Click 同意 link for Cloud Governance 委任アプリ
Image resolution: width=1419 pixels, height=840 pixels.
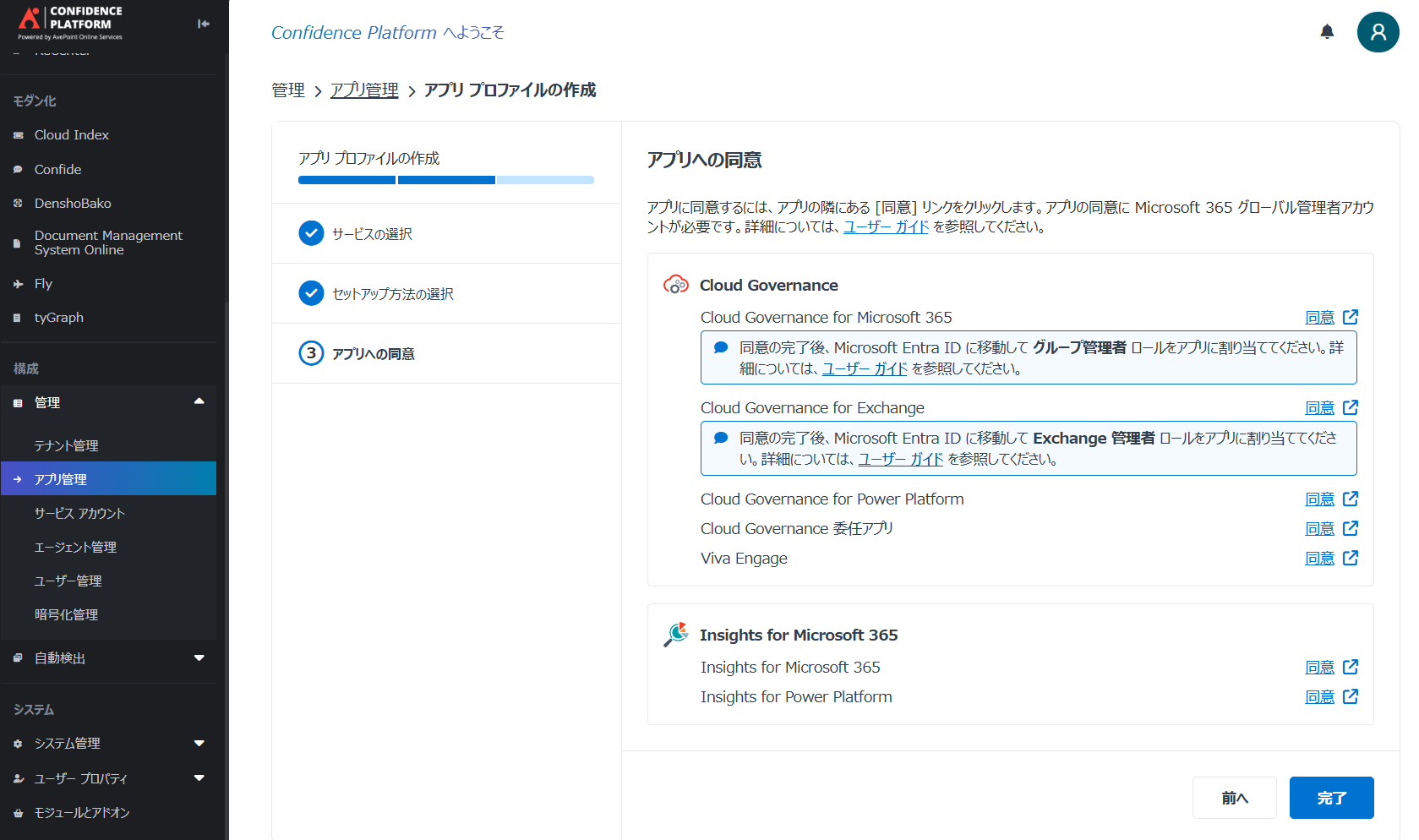tap(1319, 528)
